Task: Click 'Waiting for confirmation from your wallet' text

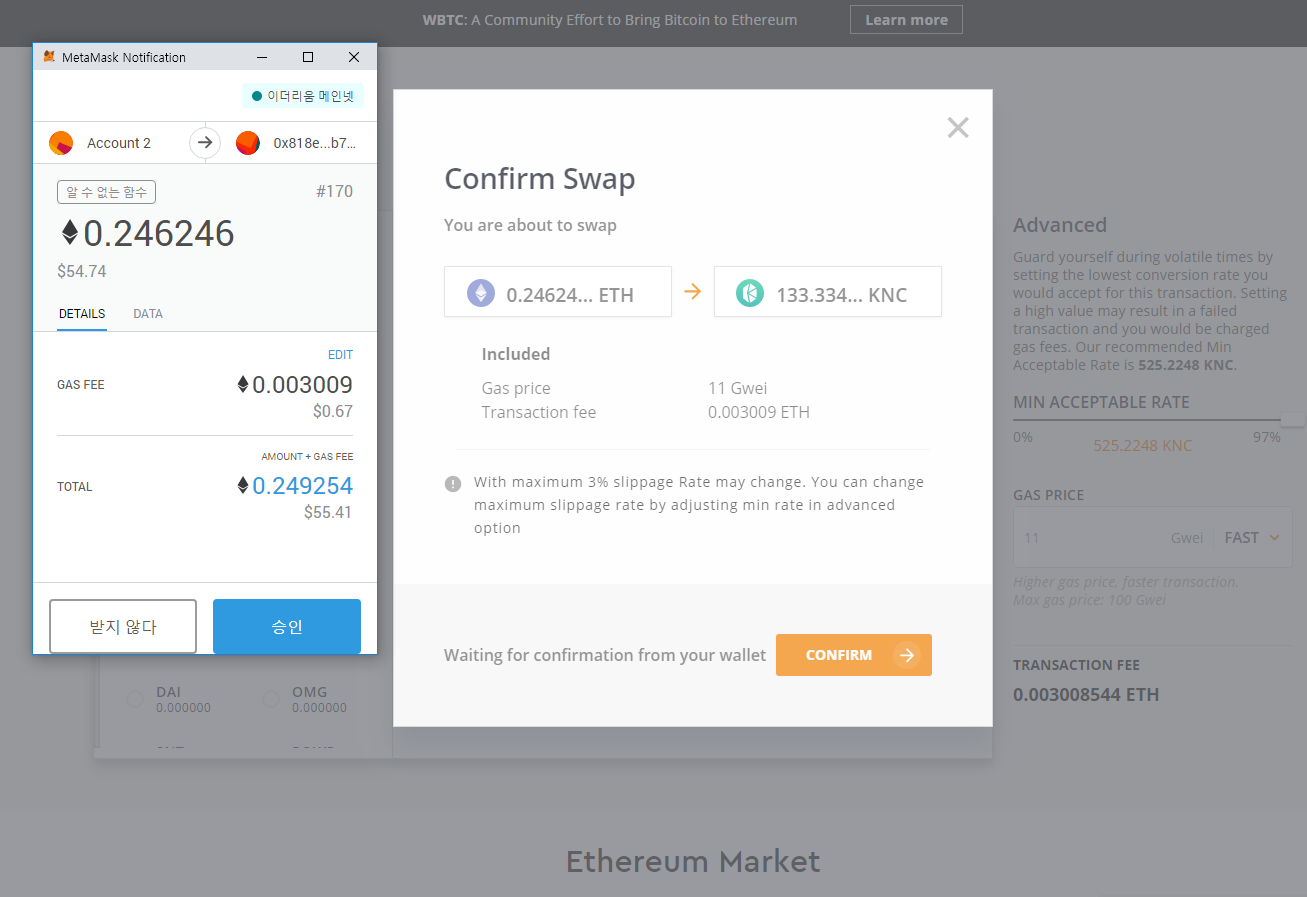Action: click(605, 655)
